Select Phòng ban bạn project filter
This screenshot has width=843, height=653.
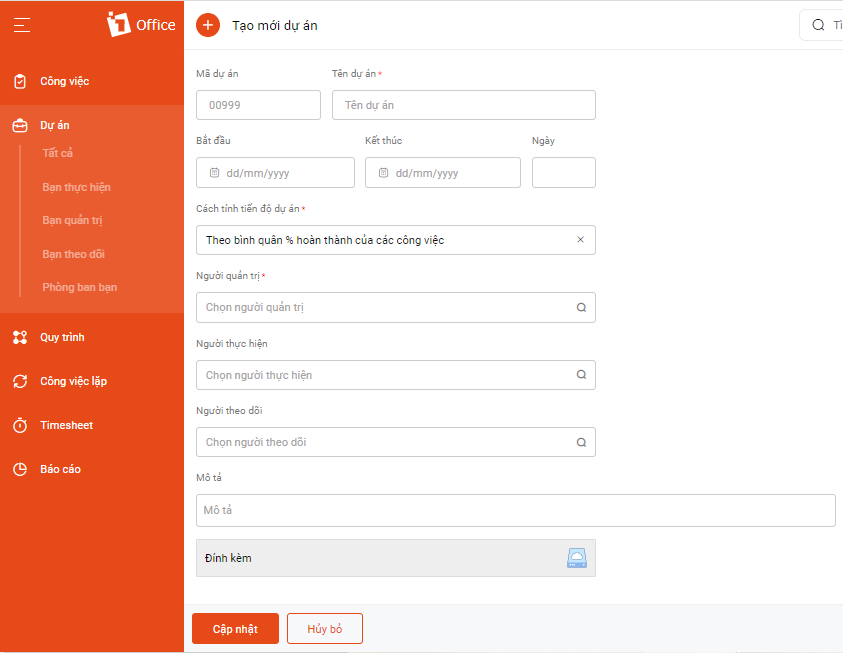[80, 287]
